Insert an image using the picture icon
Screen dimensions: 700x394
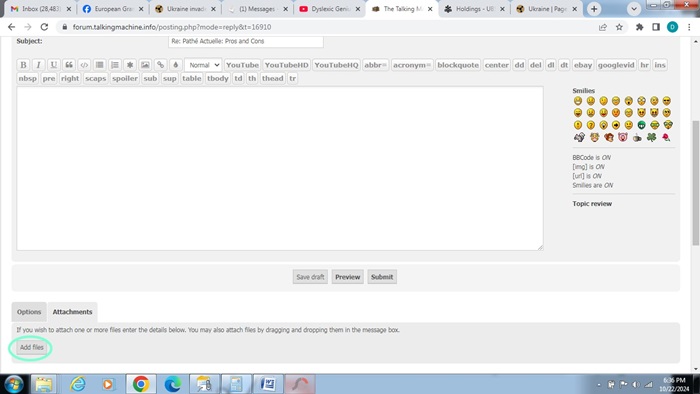point(145,65)
